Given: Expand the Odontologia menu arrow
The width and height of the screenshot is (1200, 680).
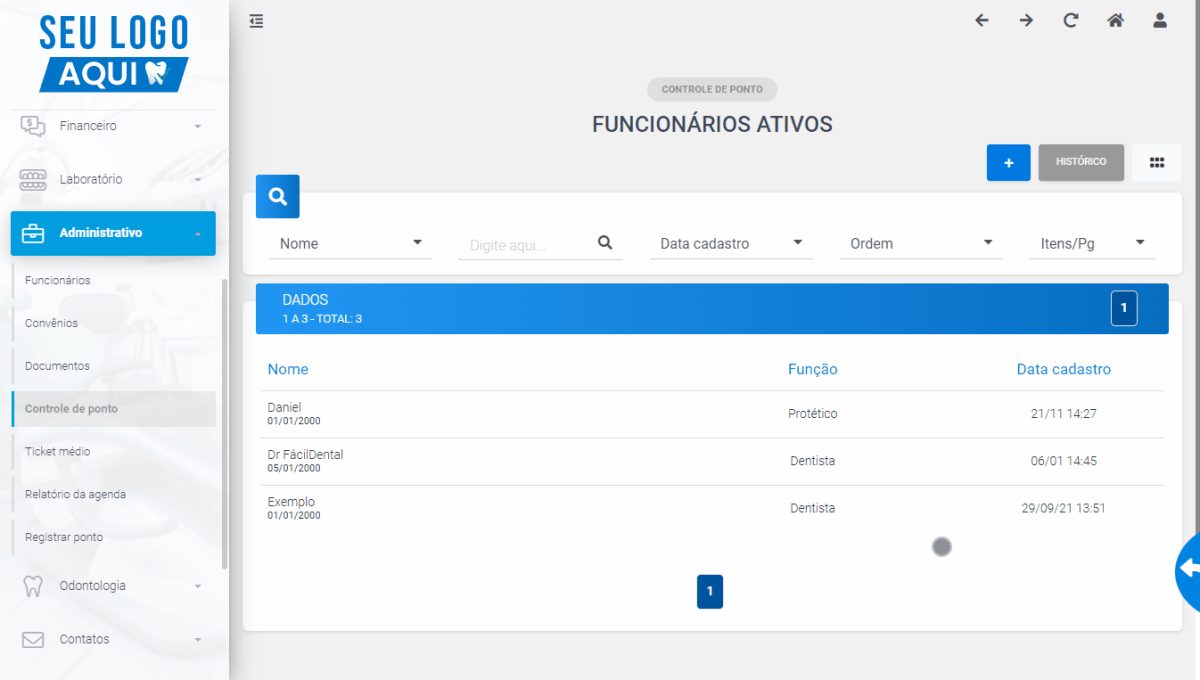Looking at the screenshot, I should click(198, 587).
